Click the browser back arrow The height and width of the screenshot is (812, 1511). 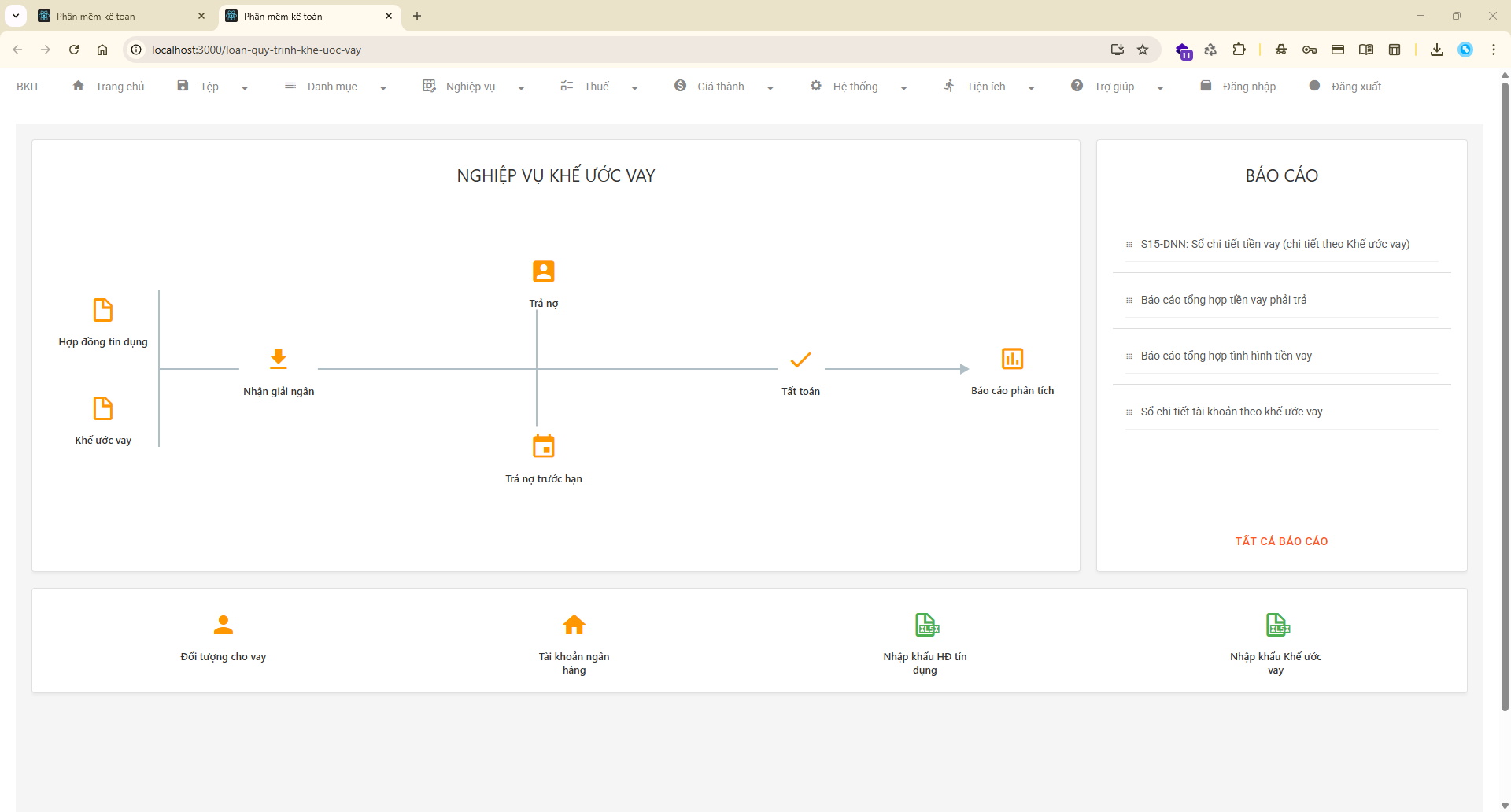17,50
